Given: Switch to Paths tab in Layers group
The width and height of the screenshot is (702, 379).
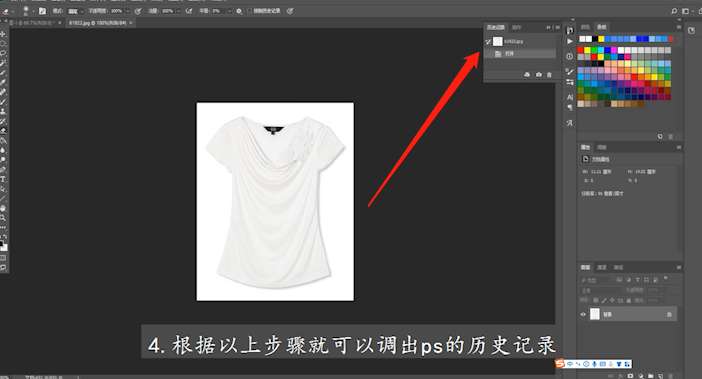Looking at the screenshot, I should 618,267.
